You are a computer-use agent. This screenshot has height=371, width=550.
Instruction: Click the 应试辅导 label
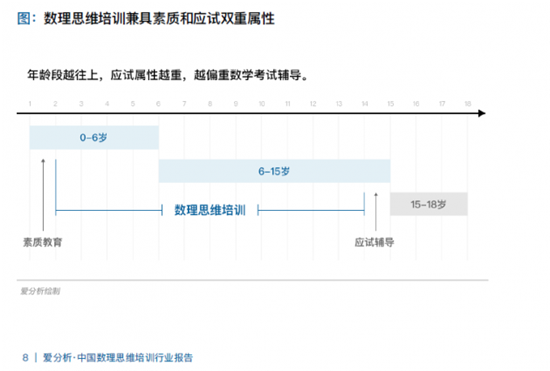pos(374,242)
